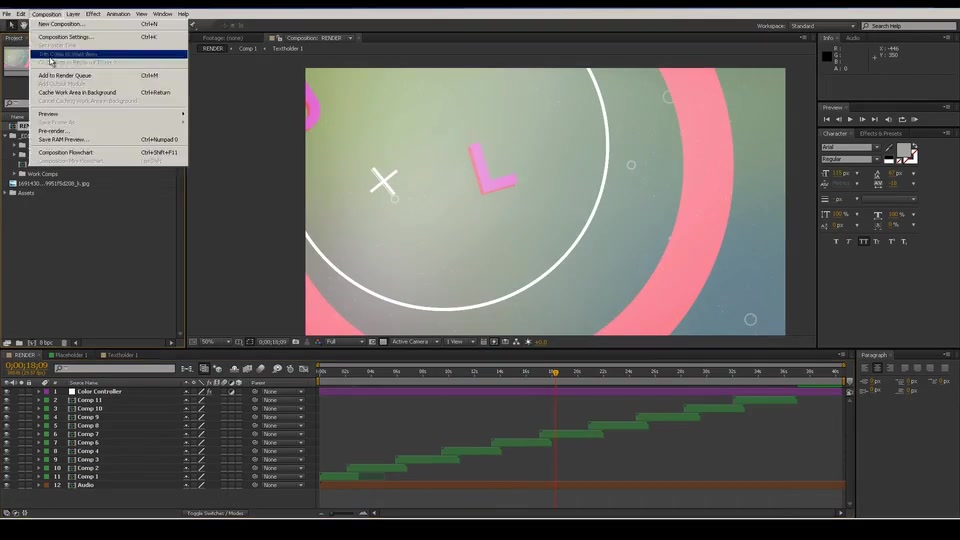Open the Graph Editor icon in timeline
Screen dimensions: 960x540
[304, 369]
